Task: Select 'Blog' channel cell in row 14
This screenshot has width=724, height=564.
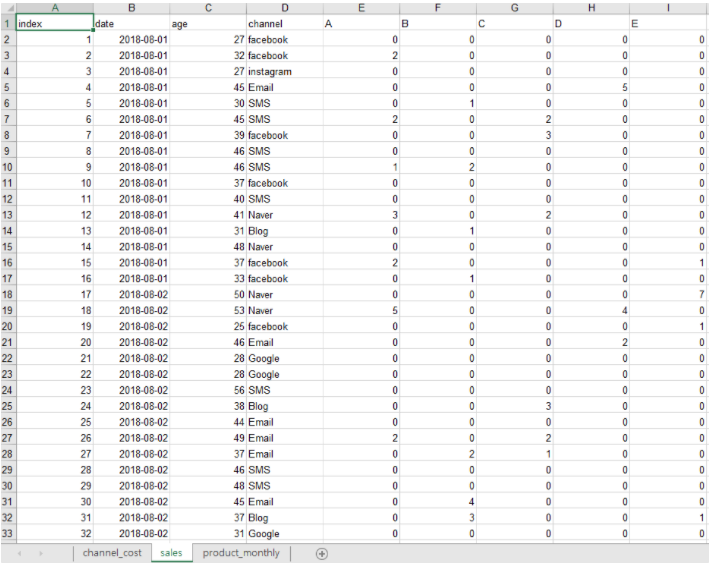Action: pyautogui.click(x=285, y=231)
